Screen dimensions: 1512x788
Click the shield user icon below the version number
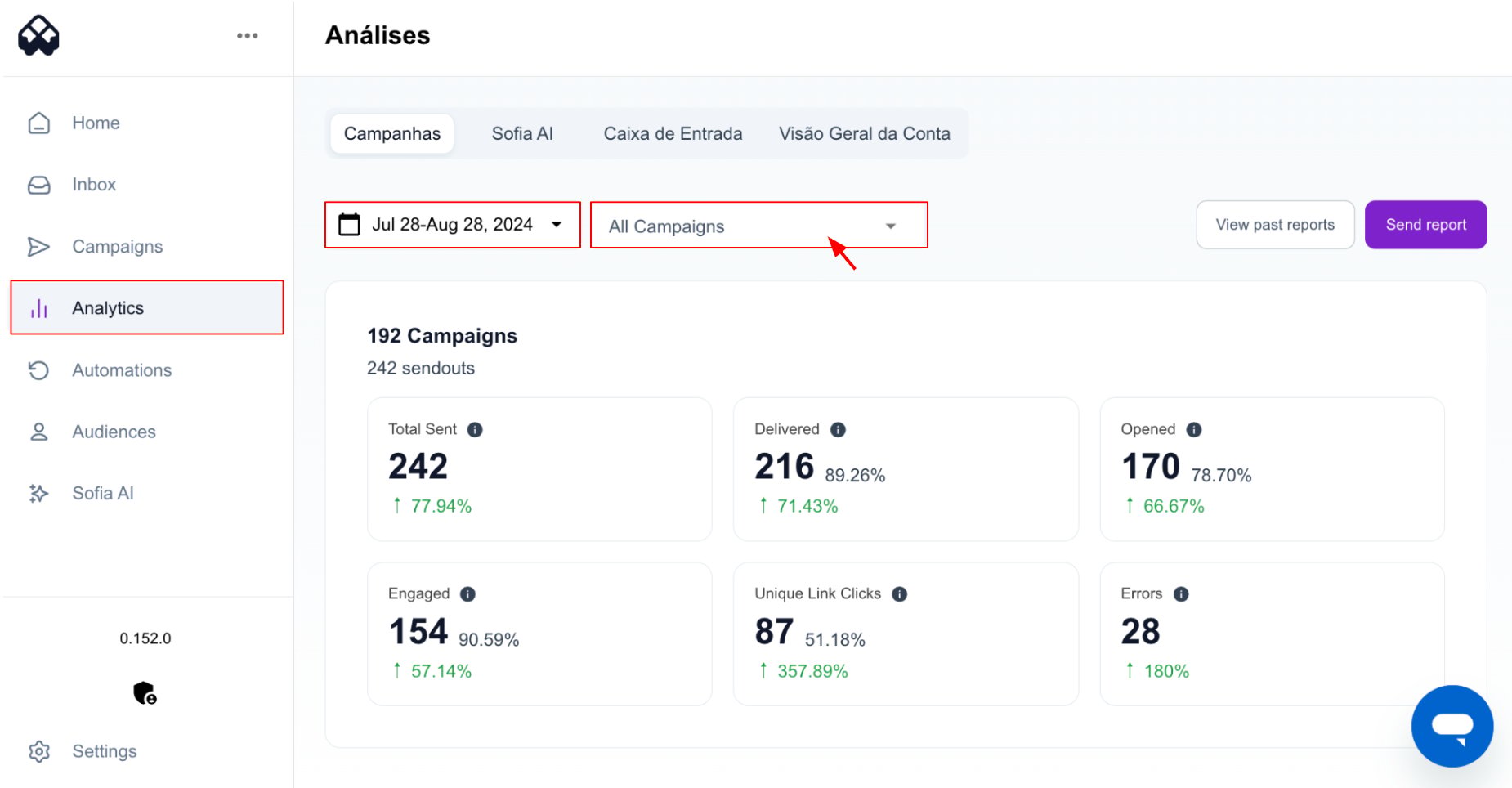click(x=145, y=692)
